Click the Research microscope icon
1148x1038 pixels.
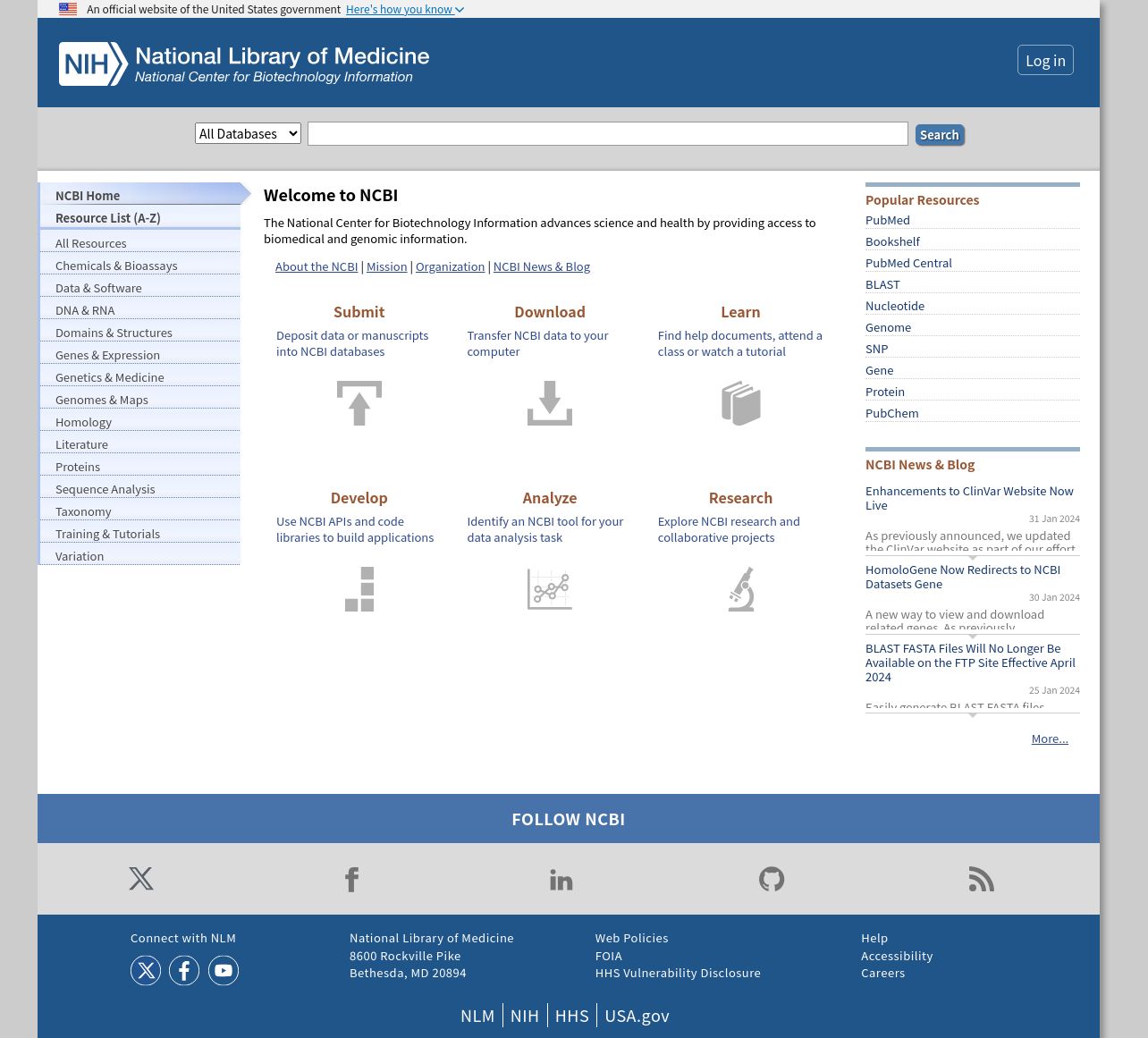pos(741,589)
